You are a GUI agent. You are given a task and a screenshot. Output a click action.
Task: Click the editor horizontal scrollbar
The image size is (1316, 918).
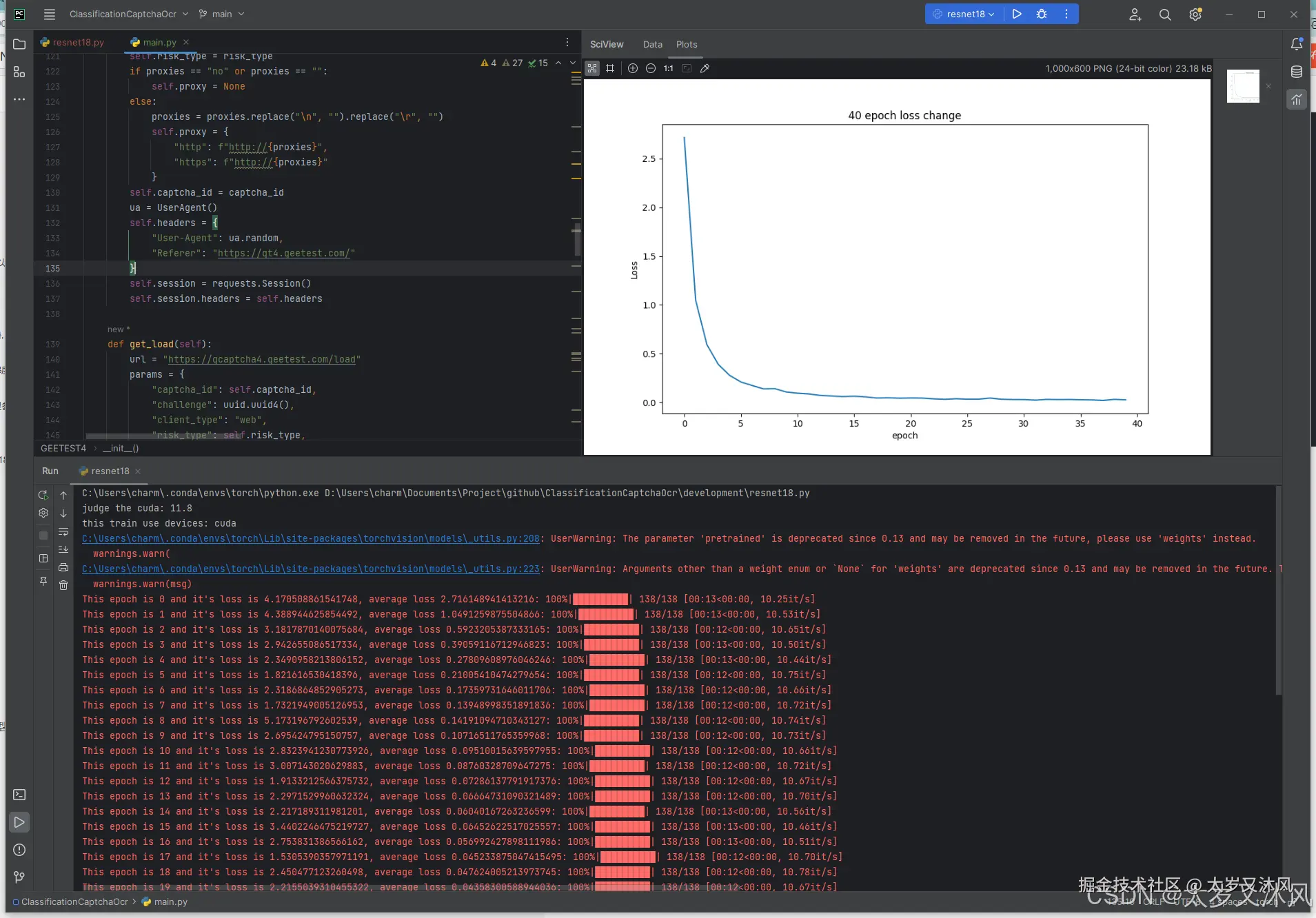[165, 436]
